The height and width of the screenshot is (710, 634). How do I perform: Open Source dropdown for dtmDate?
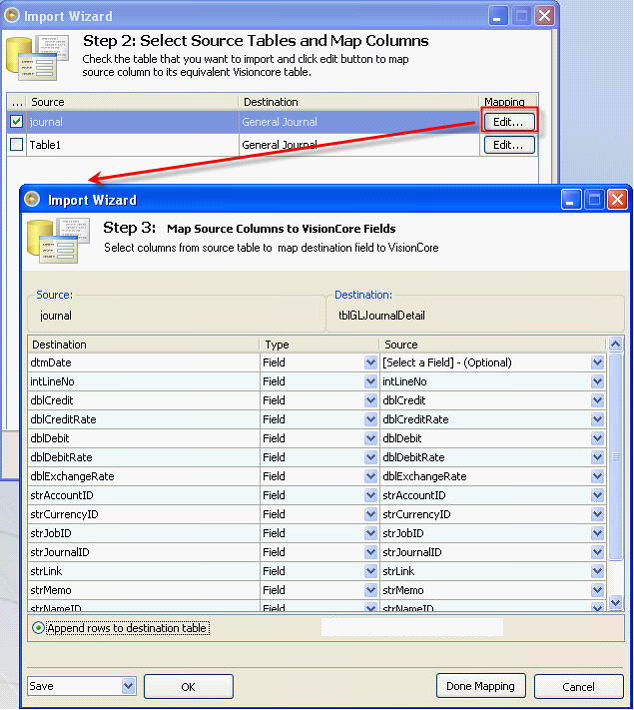coord(597,363)
